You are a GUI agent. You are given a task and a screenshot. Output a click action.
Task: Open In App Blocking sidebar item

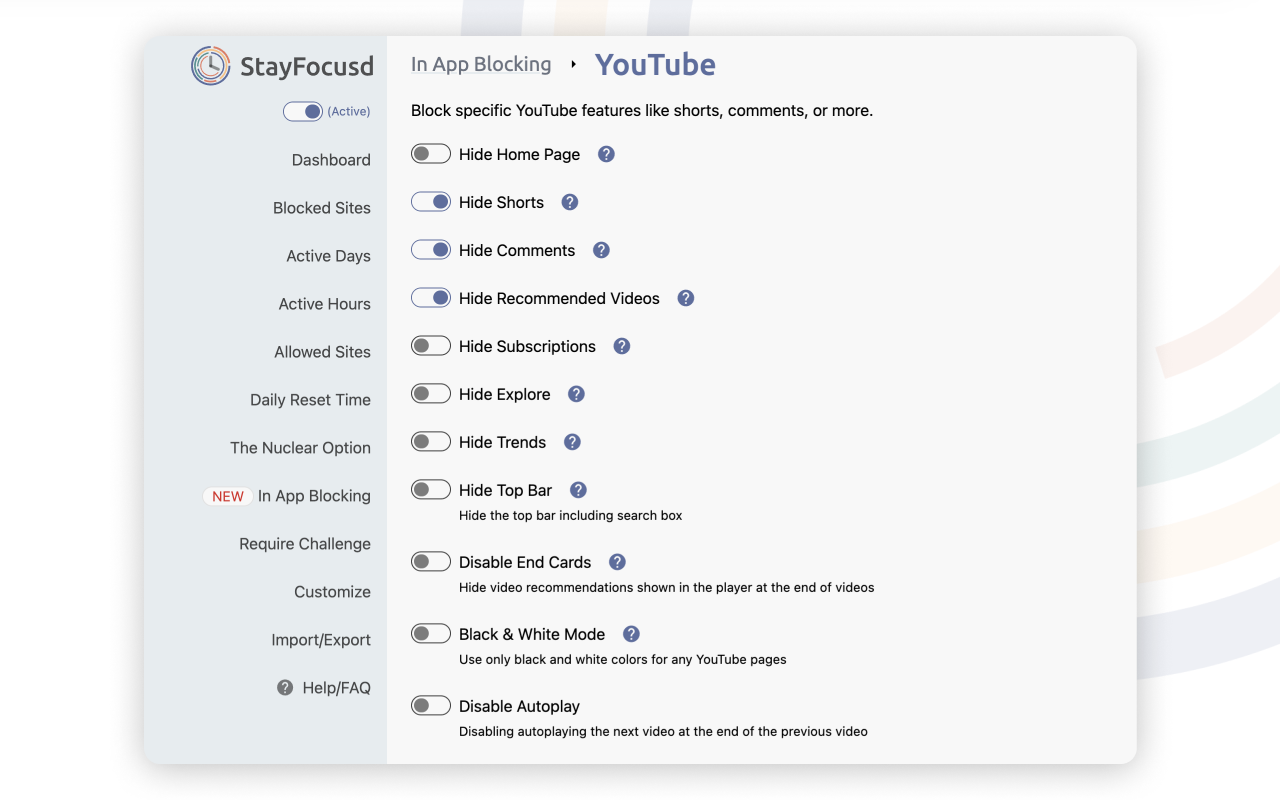314,496
